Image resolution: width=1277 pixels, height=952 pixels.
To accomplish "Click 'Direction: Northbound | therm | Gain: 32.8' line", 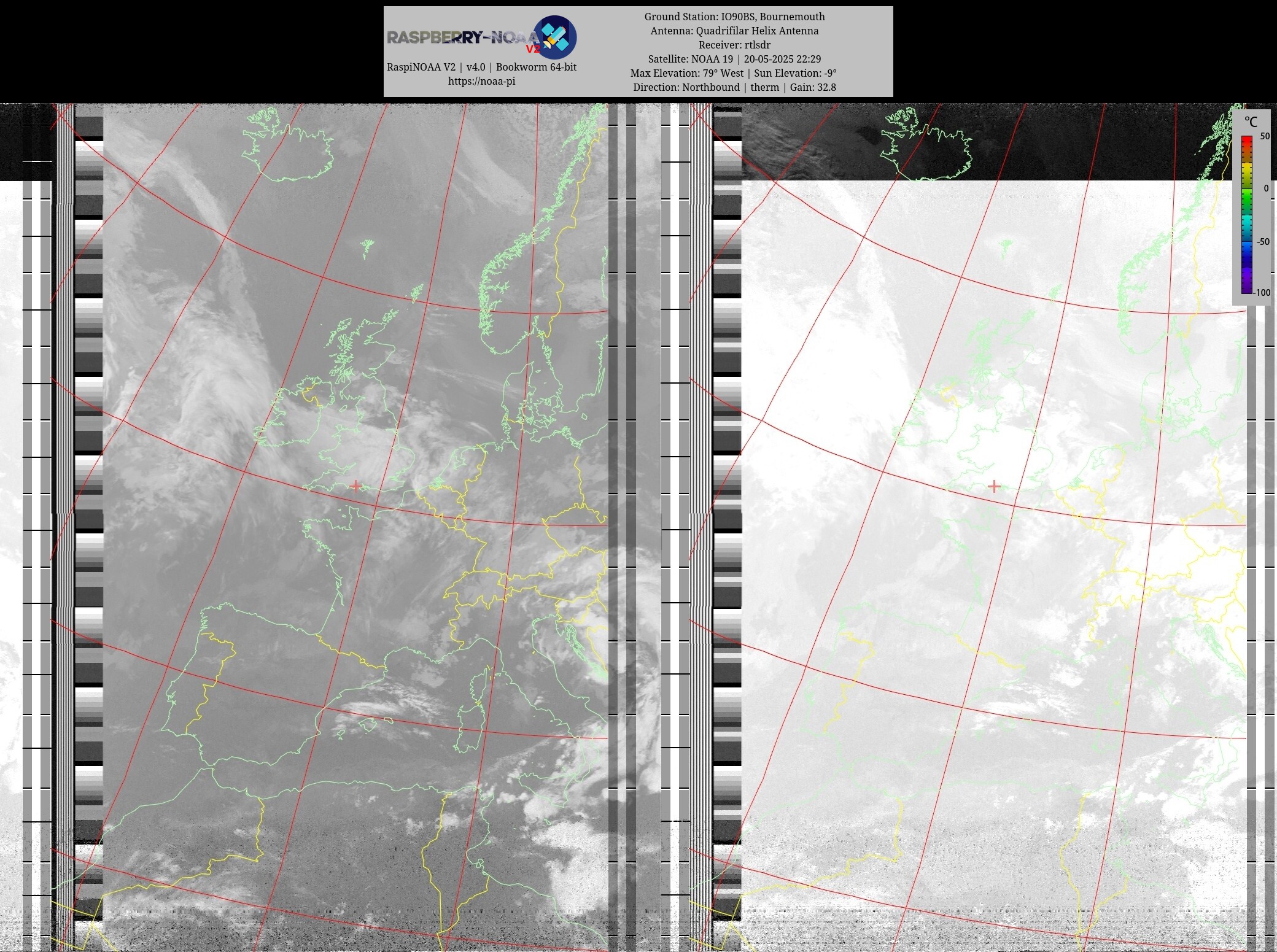I will click(x=734, y=87).
